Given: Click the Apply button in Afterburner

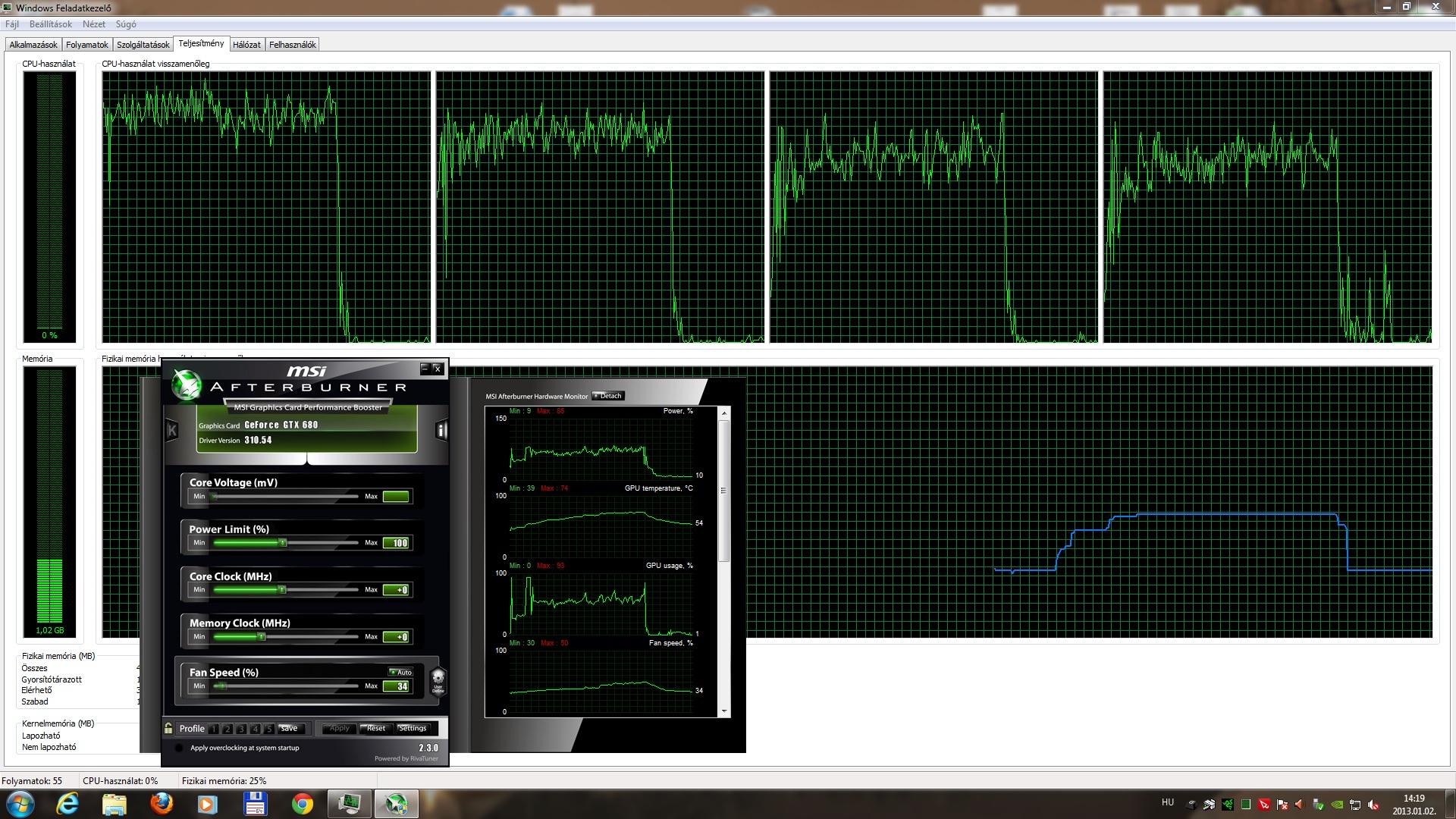Looking at the screenshot, I should (x=339, y=728).
